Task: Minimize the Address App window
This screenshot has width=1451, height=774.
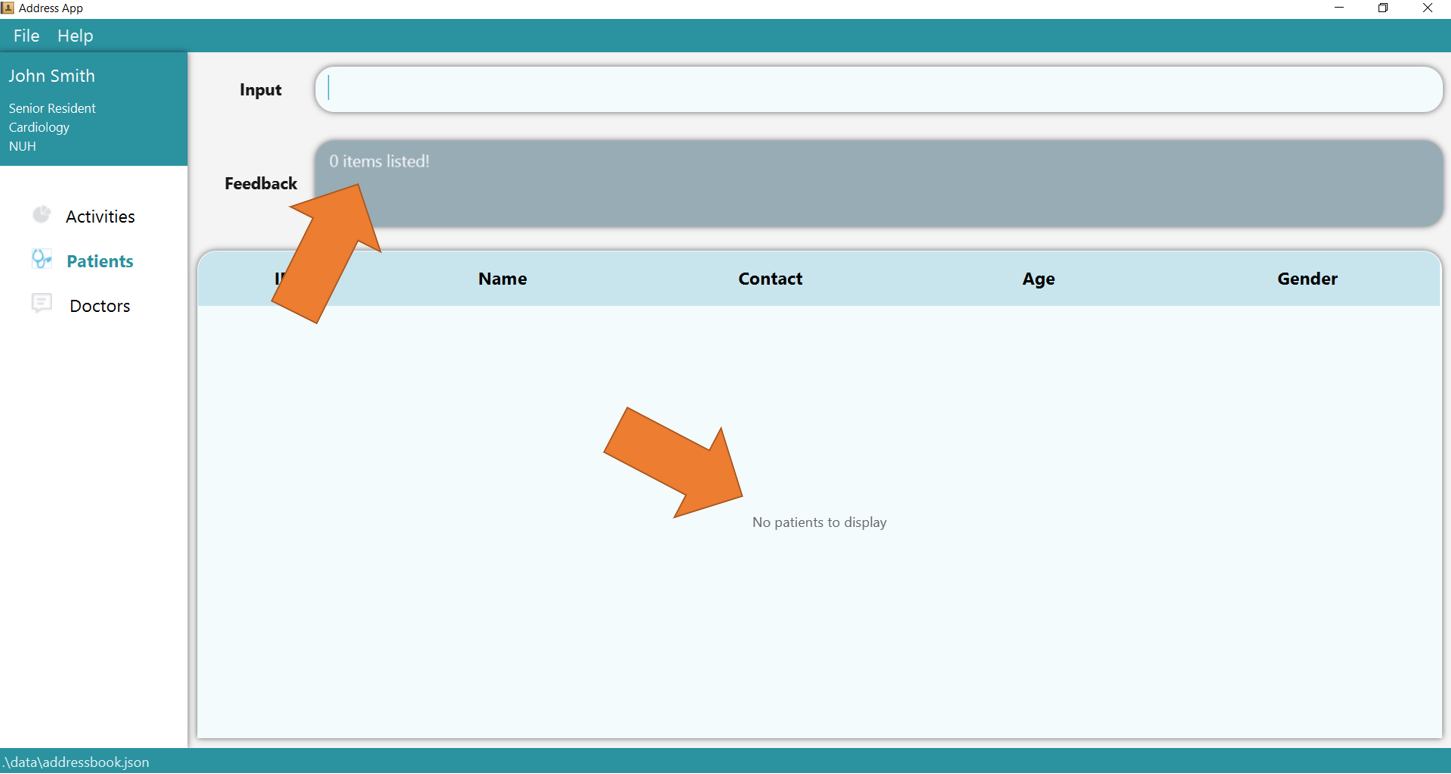Action: click(1339, 8)
